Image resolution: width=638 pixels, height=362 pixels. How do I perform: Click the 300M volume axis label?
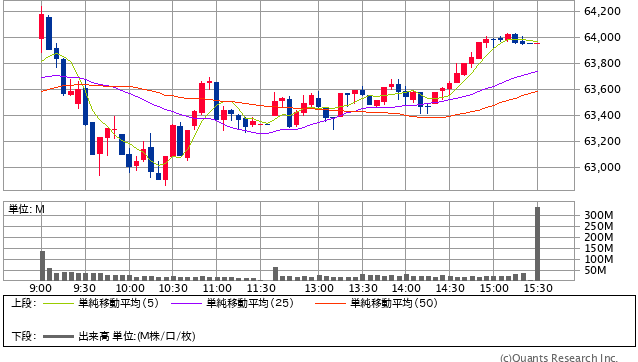point(599,215)
